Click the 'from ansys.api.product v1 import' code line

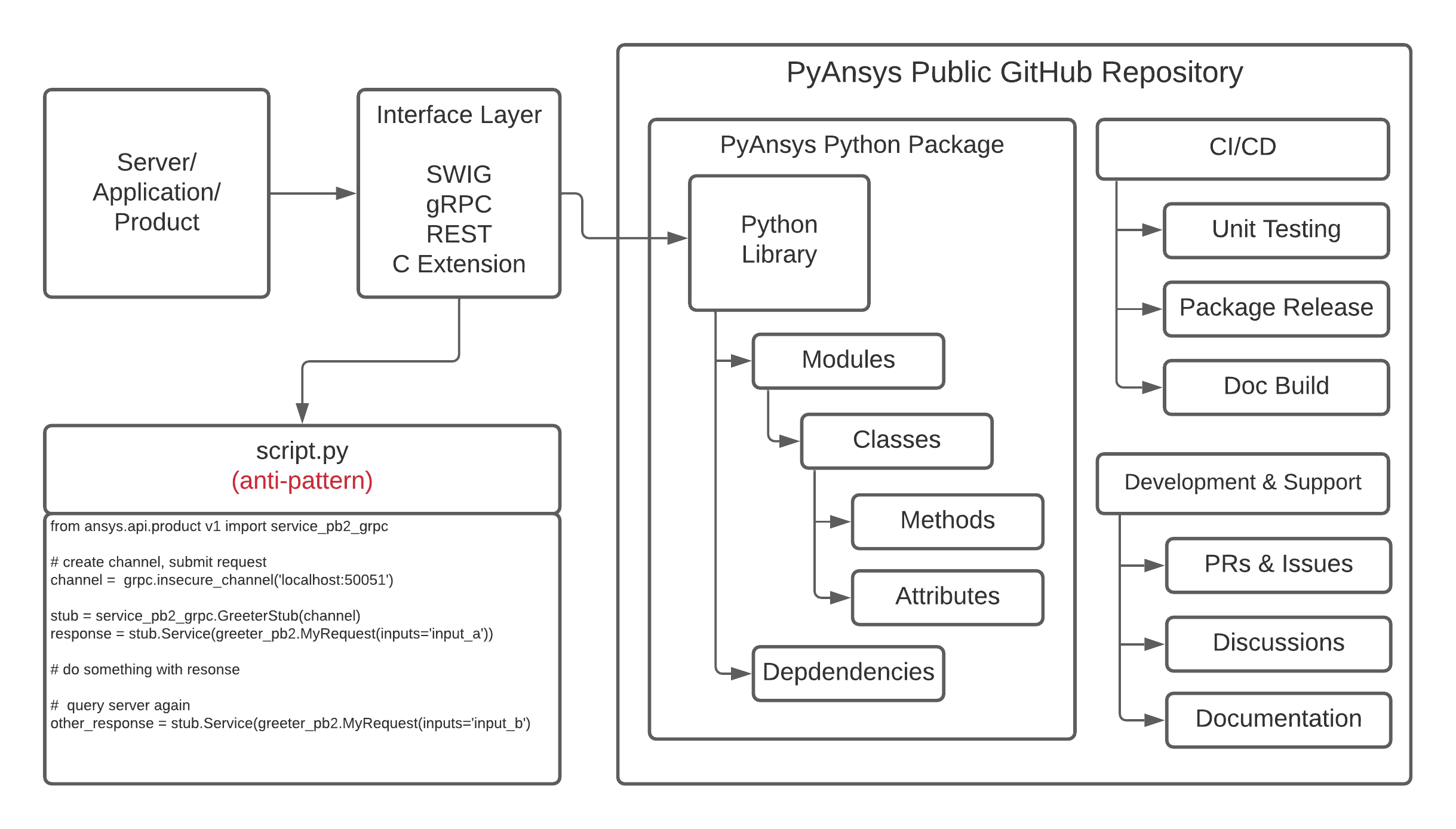[219, 526]
